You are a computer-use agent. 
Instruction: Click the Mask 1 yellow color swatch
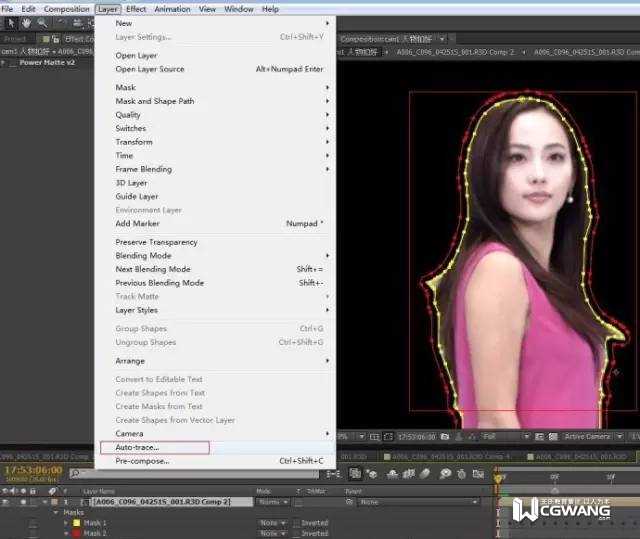pyautogui.click(x=76, y=523)
